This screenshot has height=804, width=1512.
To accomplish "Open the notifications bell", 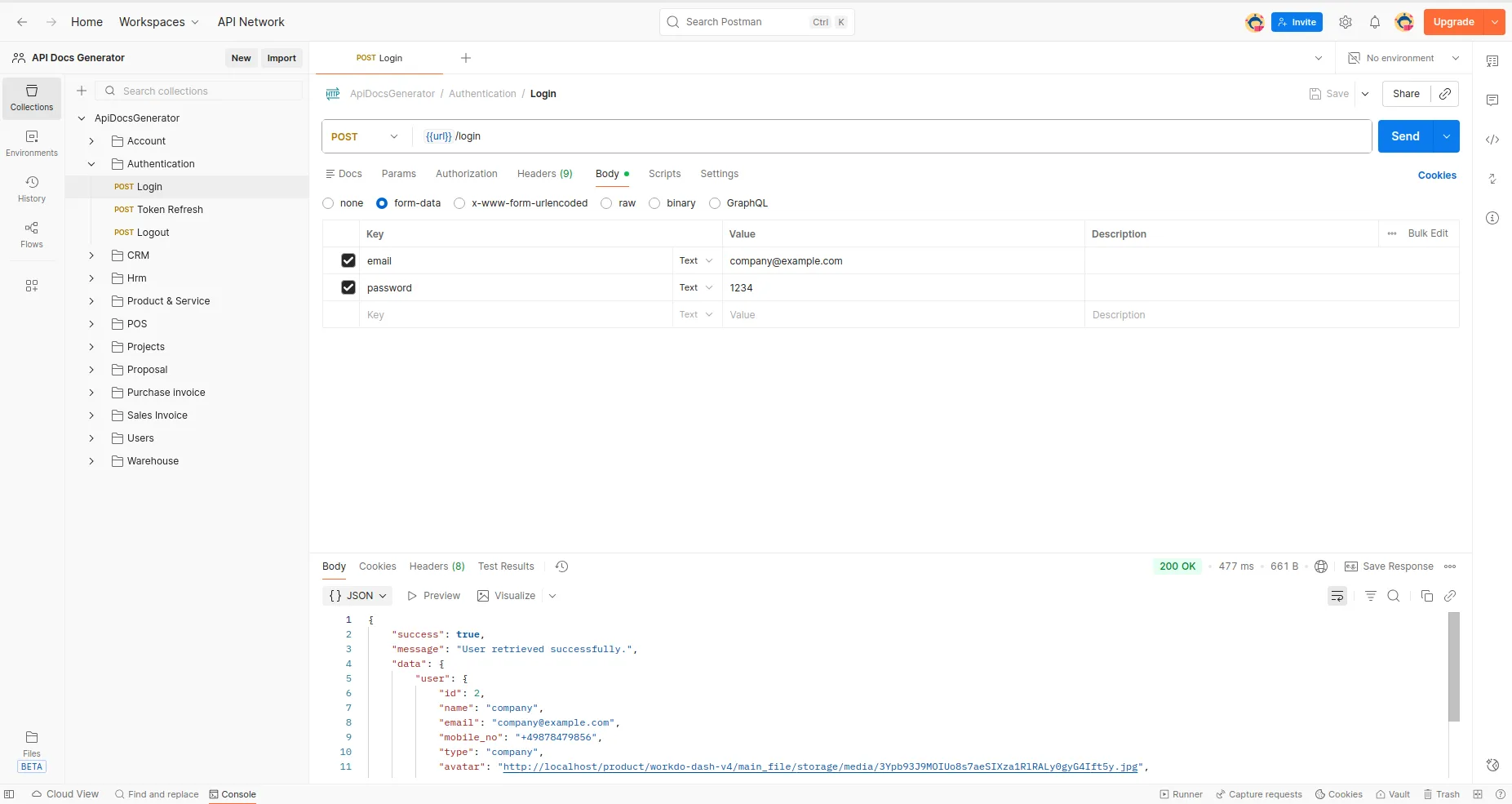I will tap(1375, 22).
